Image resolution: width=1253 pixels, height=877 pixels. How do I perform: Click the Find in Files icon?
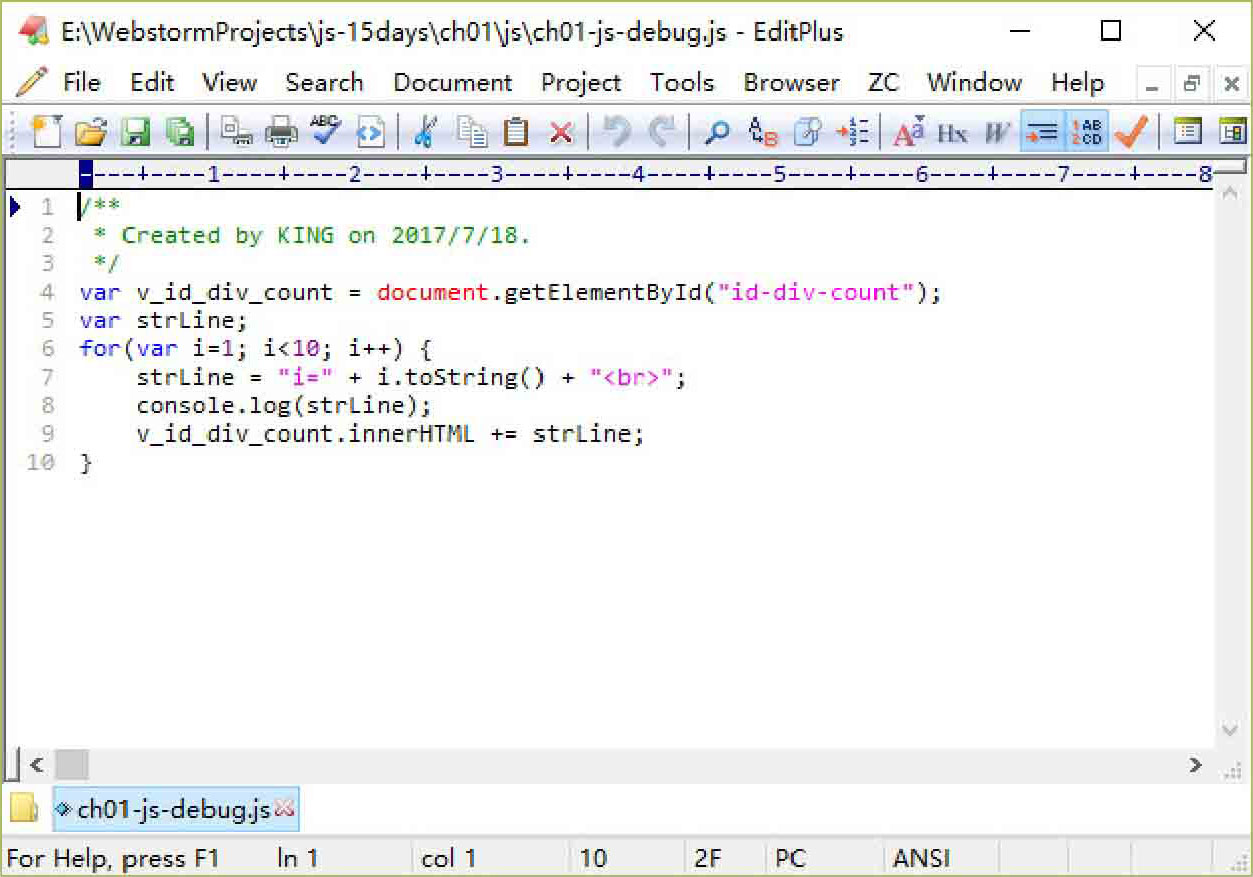click(807, 132)
